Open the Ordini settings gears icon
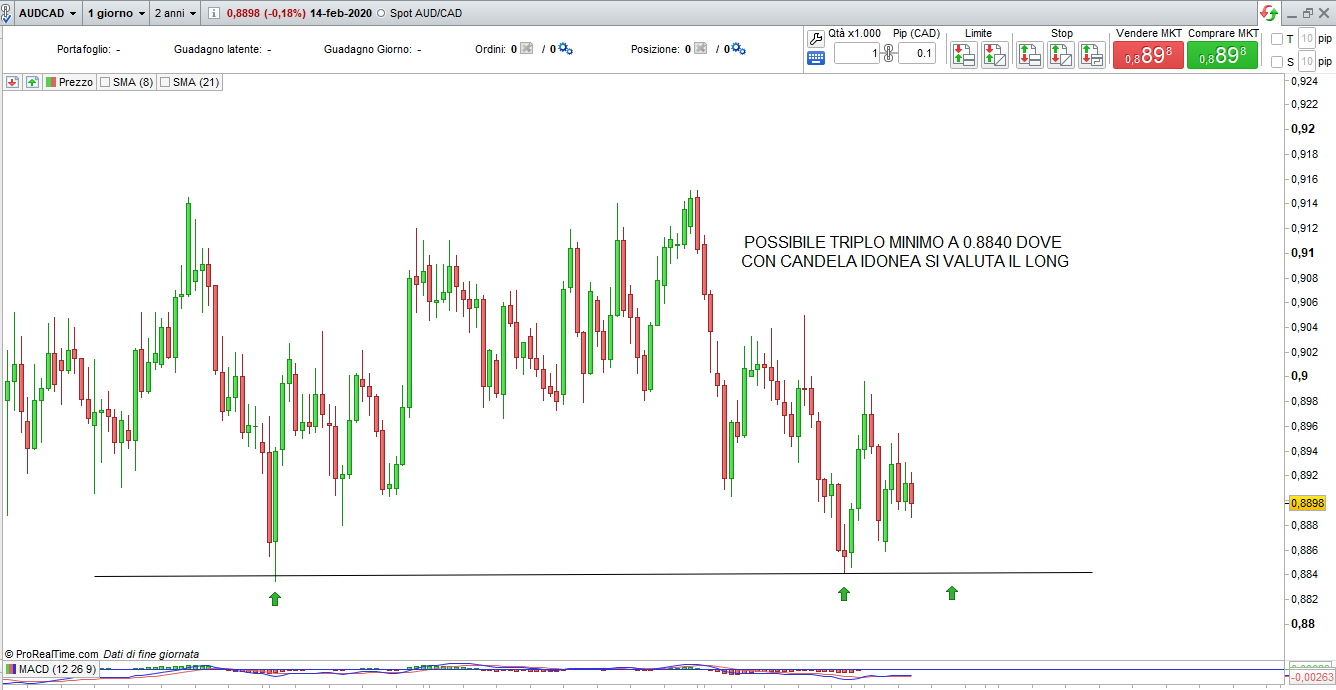Viewport: 1336px width, 690px height. point(565,48)
